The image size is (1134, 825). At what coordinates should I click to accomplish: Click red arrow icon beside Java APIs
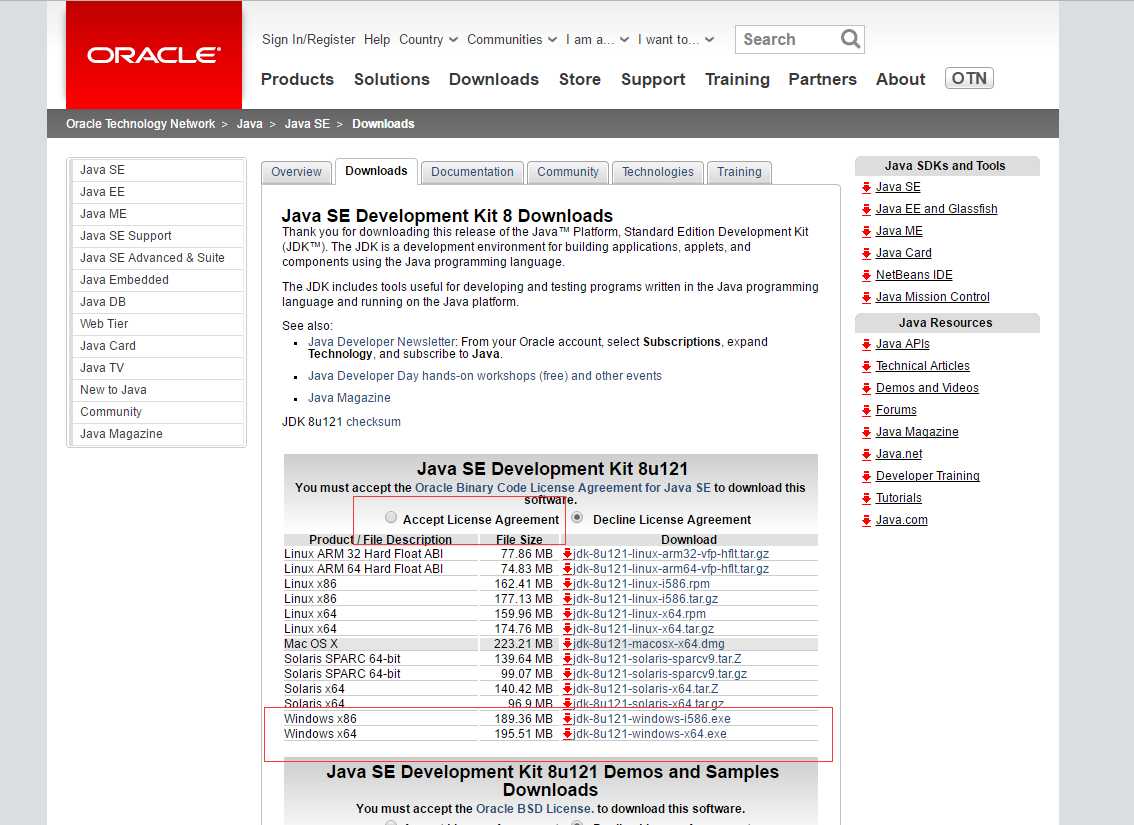[x=866, y=345]
